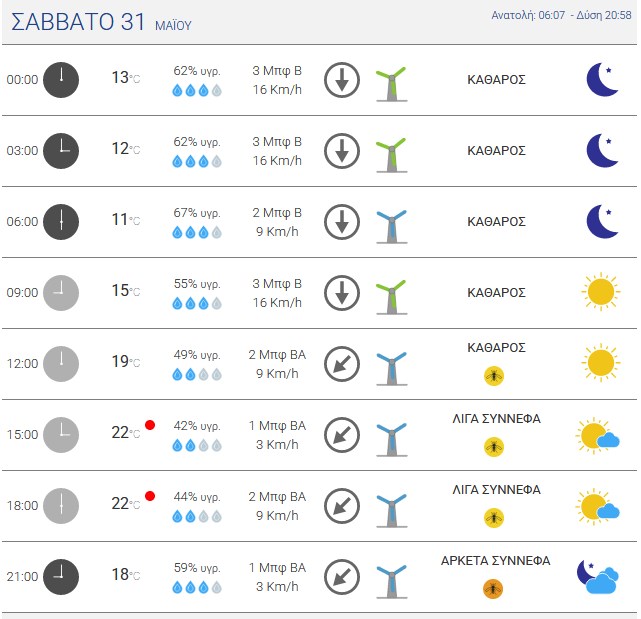Click the yellow mosquito icon at 12:00

click(x=494, y=376)
